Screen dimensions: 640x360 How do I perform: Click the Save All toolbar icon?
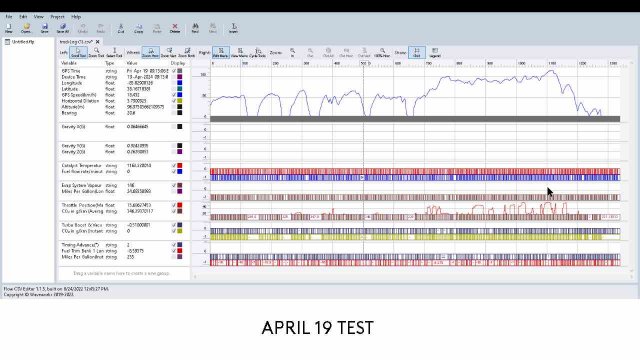tap(62, 28)
